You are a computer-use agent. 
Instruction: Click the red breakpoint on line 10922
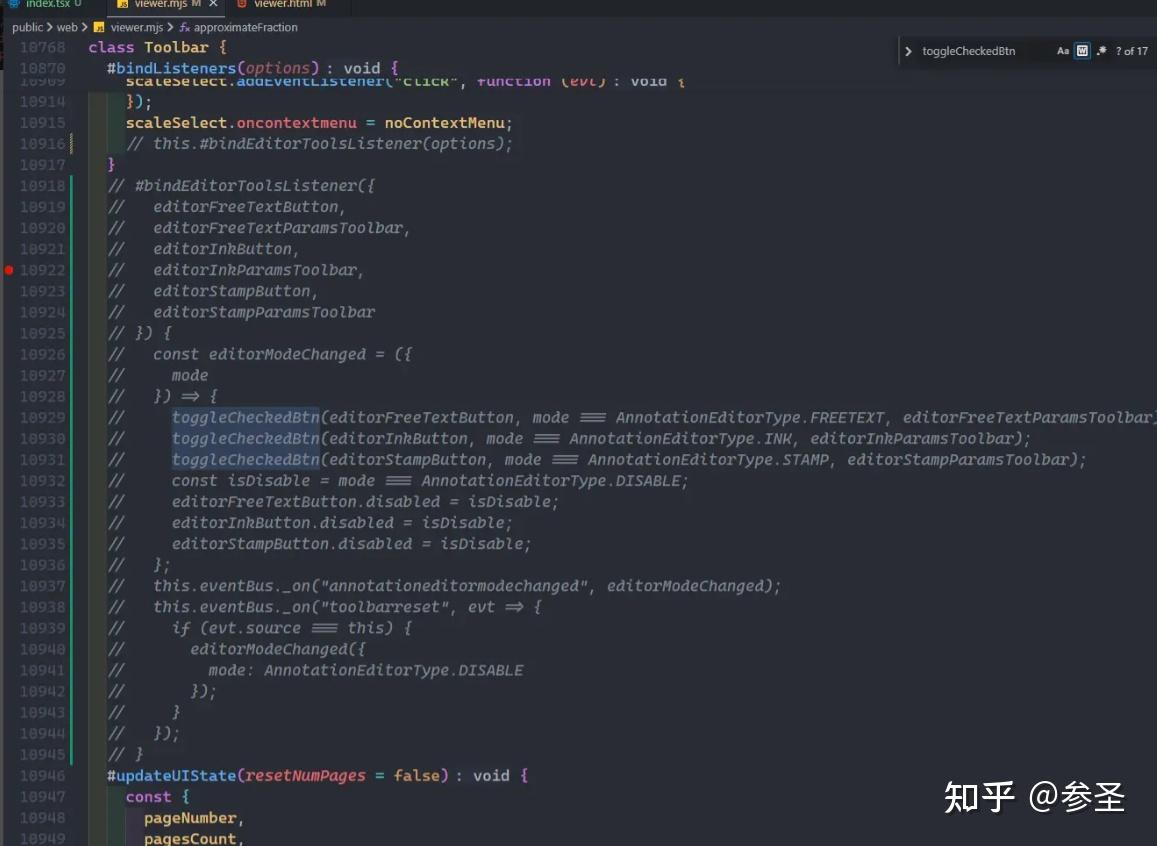8,269
